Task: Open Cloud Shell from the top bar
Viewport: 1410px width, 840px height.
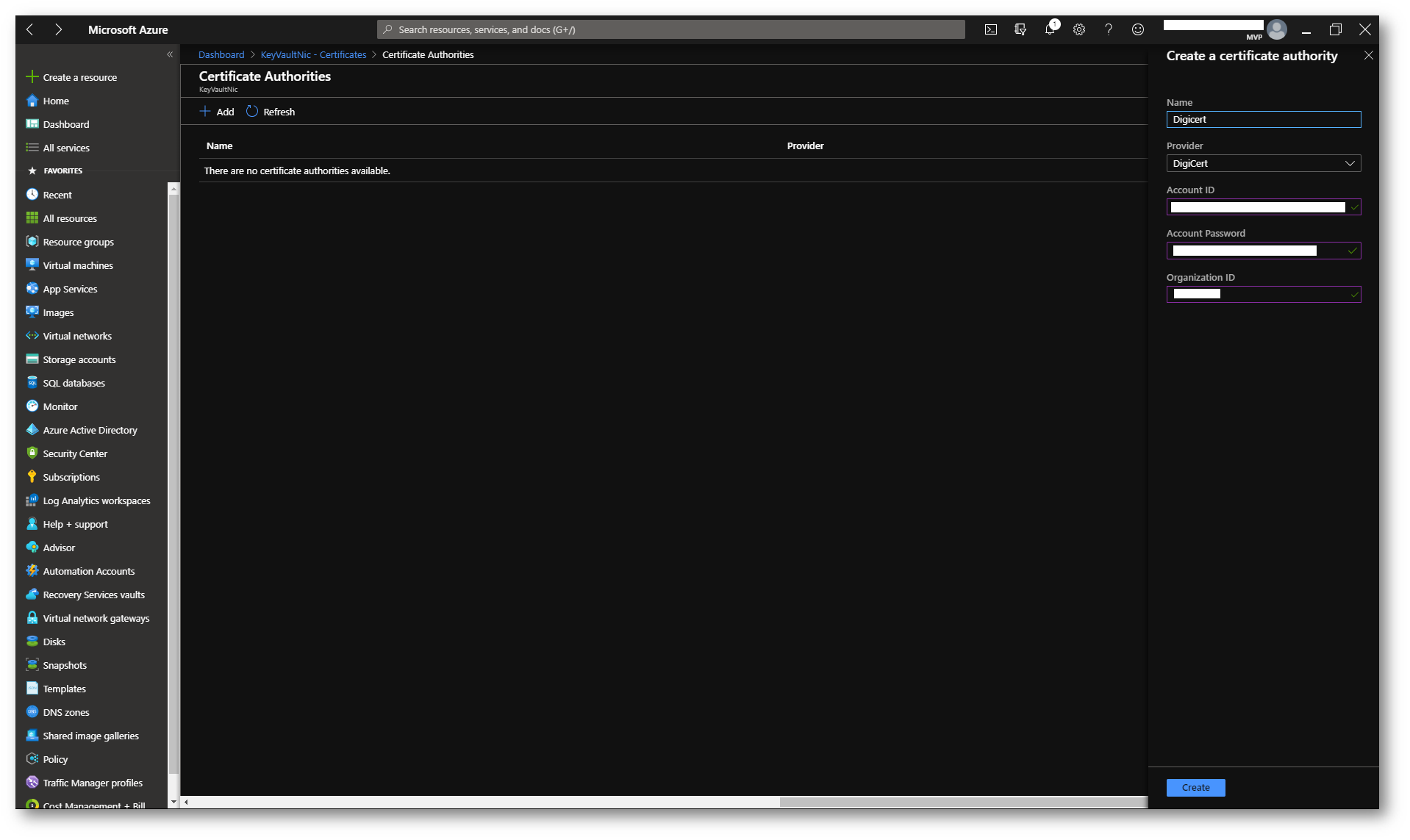Action: (990, 29)
